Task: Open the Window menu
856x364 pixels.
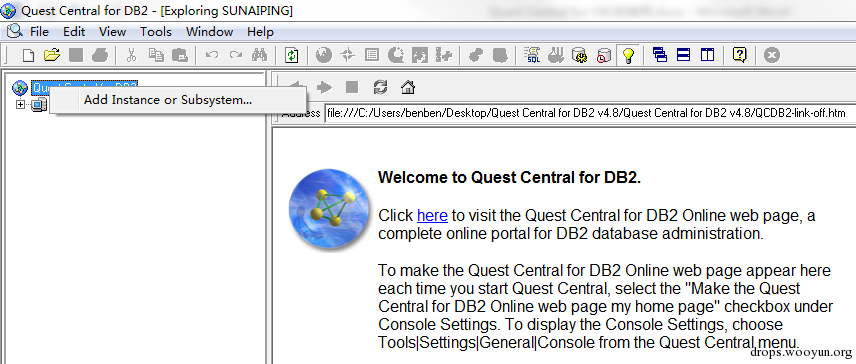Action: [209, 32]
